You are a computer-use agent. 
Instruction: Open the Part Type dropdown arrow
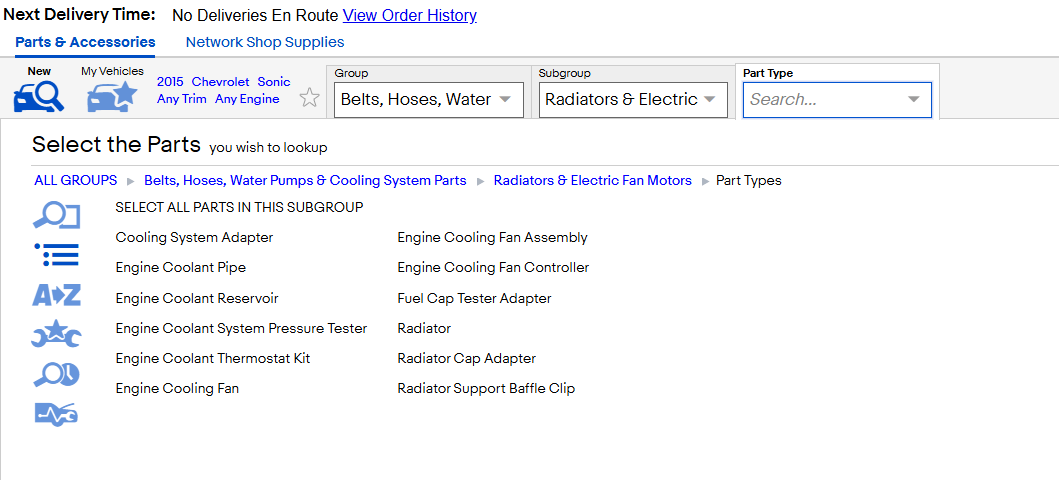(913, 99)
